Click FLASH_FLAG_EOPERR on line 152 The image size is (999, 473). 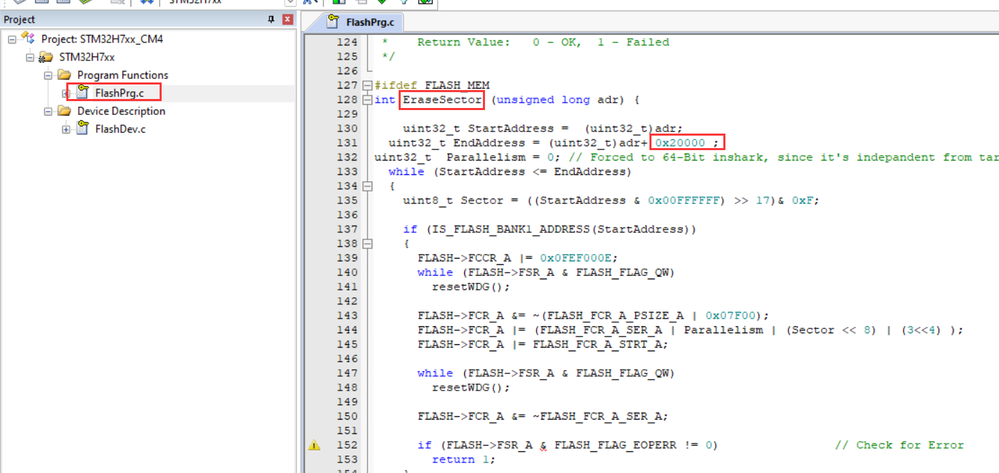(x=614, y=445)
